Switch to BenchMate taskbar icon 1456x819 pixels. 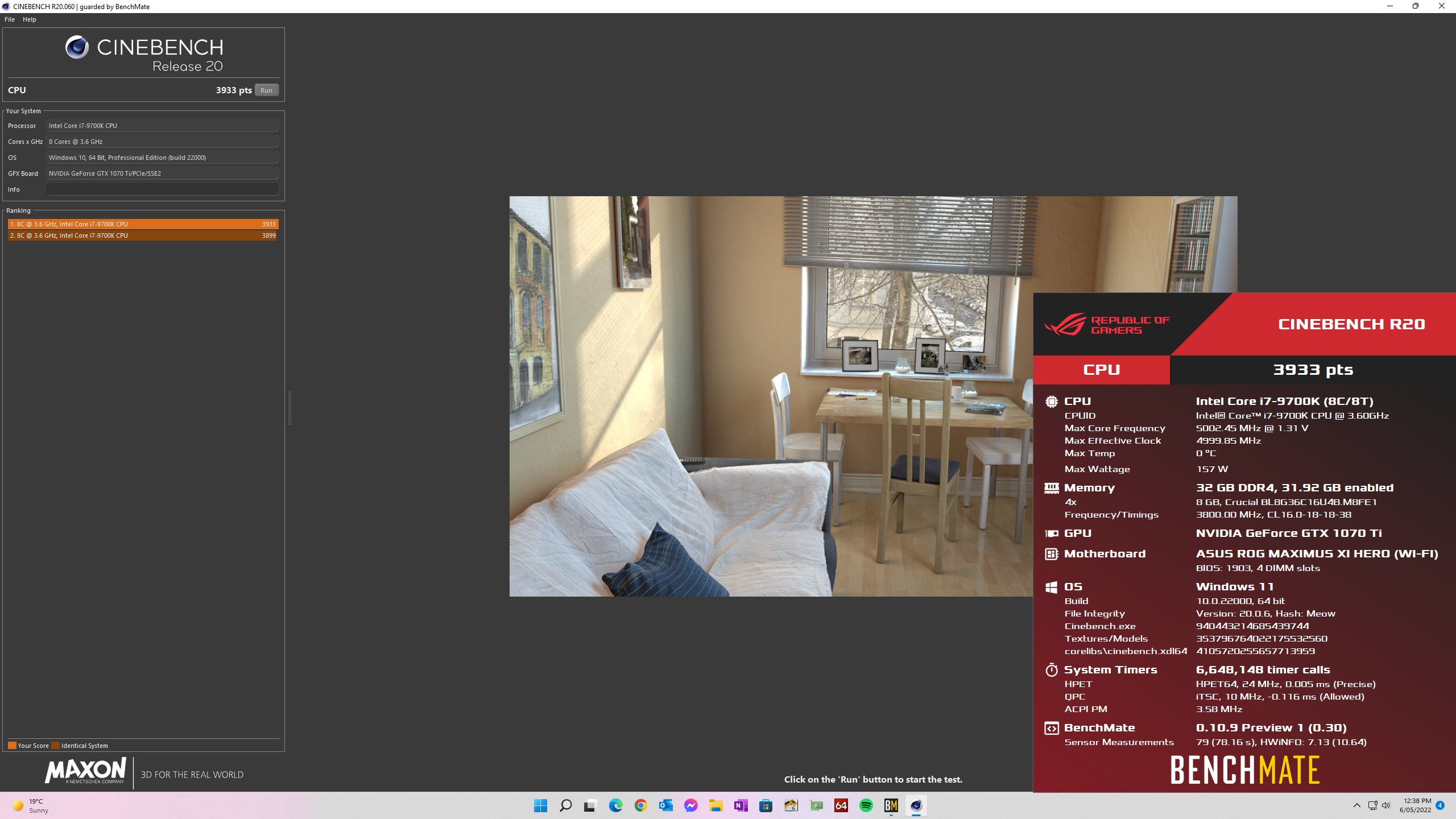tap(891, 805)
